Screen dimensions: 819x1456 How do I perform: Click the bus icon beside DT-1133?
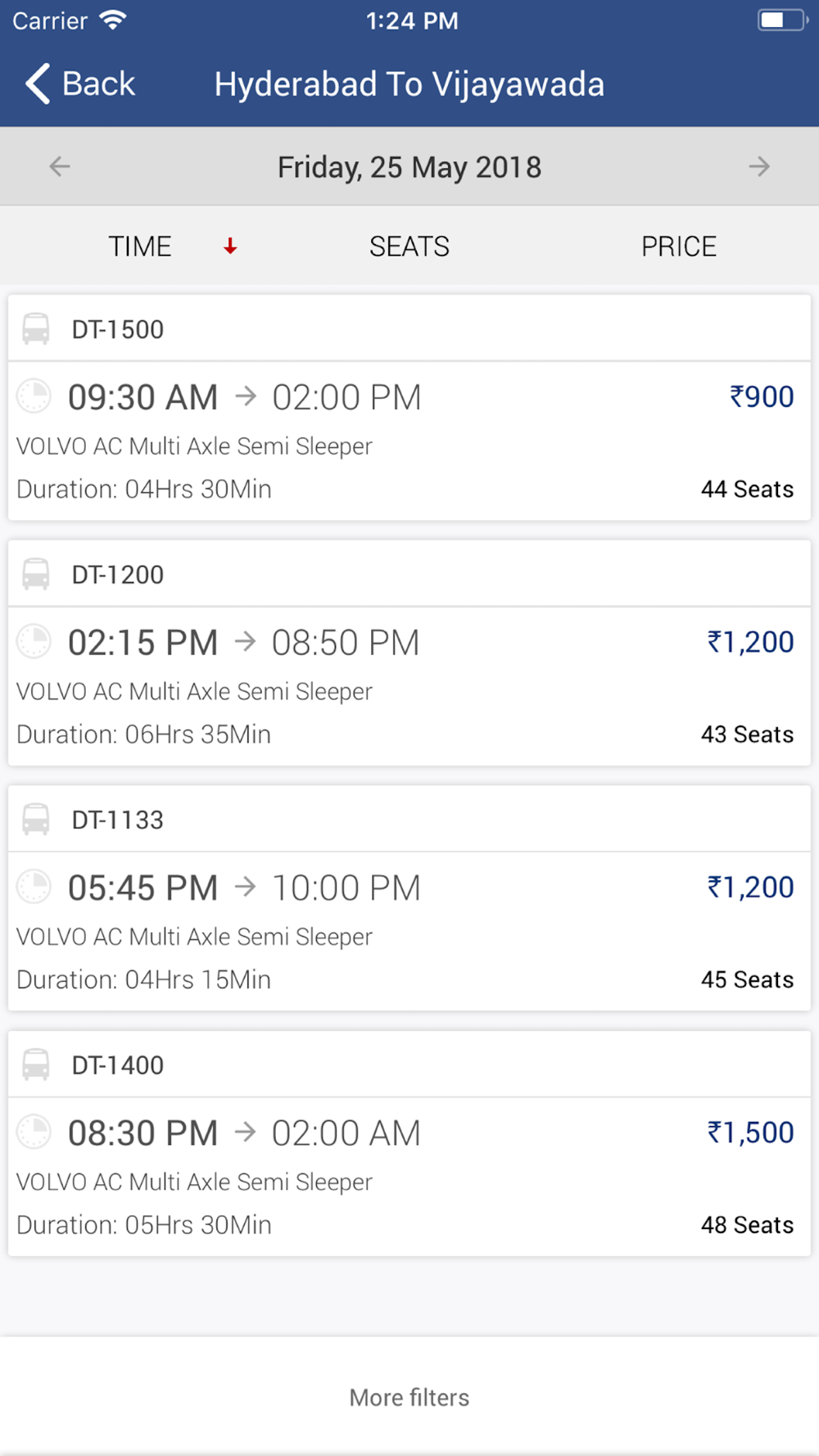click(x=36, y=819)
